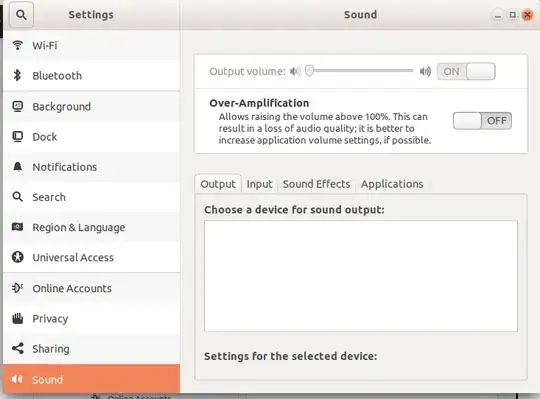Open the Applications tab

[392, 184]
